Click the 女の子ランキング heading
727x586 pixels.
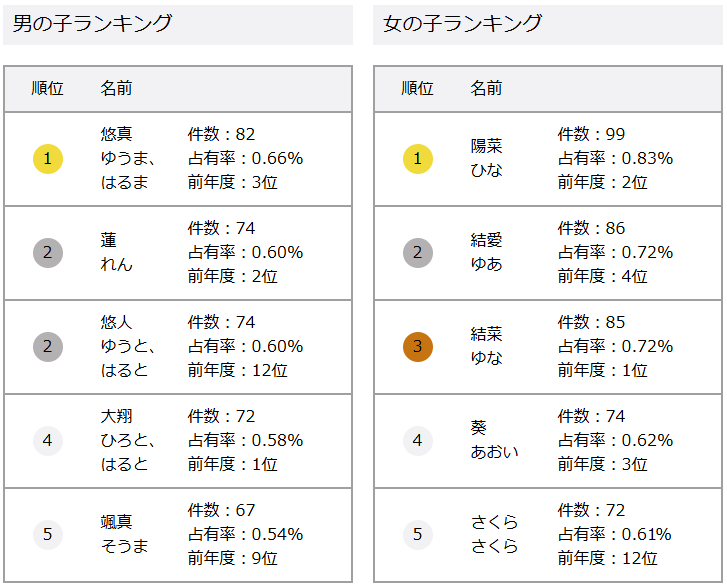(x=462, y=23)
